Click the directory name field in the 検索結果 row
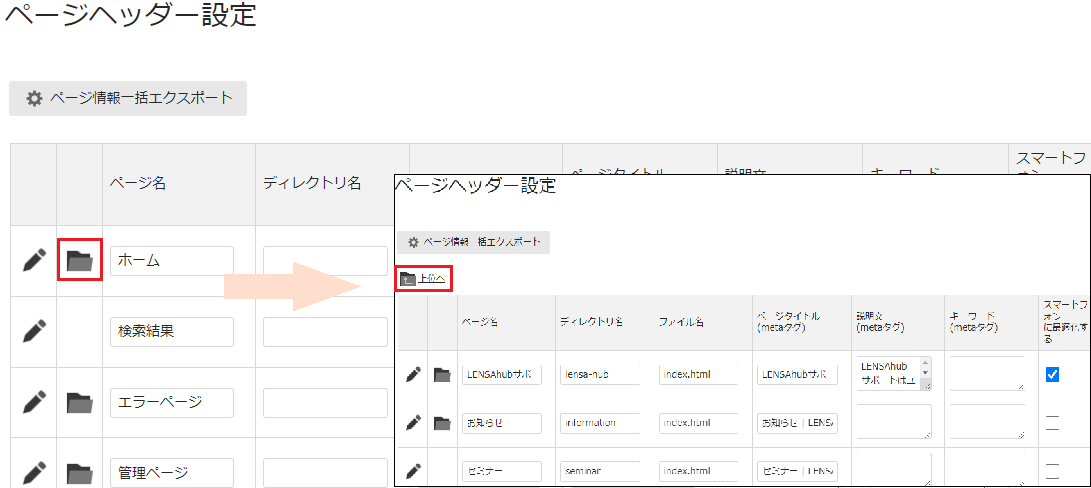This screenshot has height=488, width=1091. tap(325, 332)
